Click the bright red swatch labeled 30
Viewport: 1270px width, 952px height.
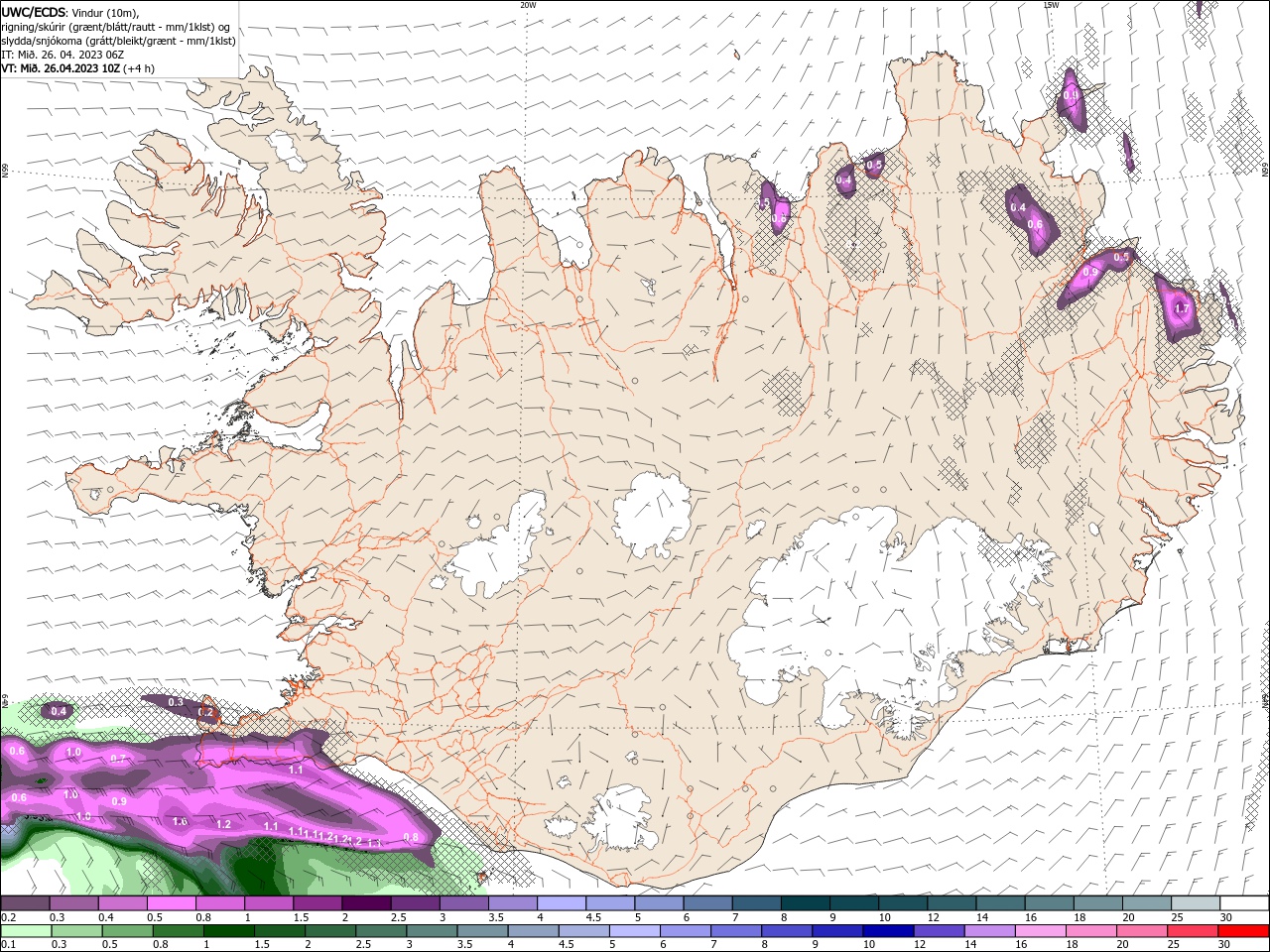(x=1242, y=931)
